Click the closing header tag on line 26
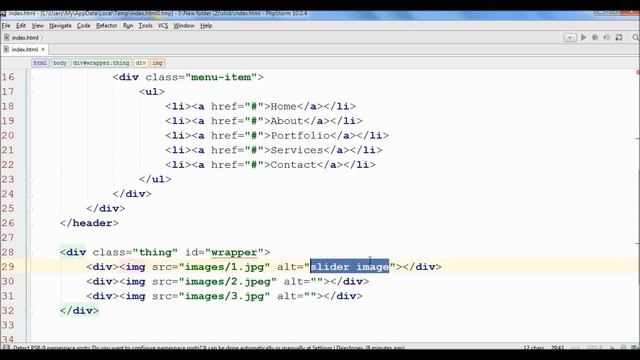 tap(89, 223)
